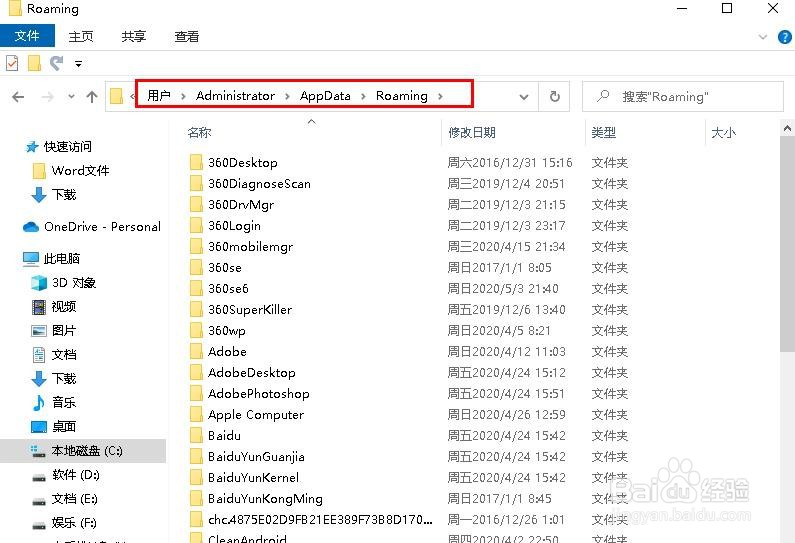Click the 文档 document icon under 此电脑
The height and width of the screenshot is (543, 795).
(39, 355)
